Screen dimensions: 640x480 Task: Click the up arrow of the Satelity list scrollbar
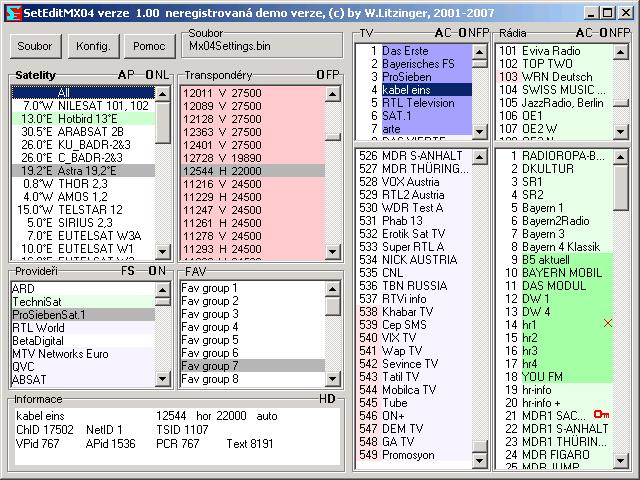[162, 94]
